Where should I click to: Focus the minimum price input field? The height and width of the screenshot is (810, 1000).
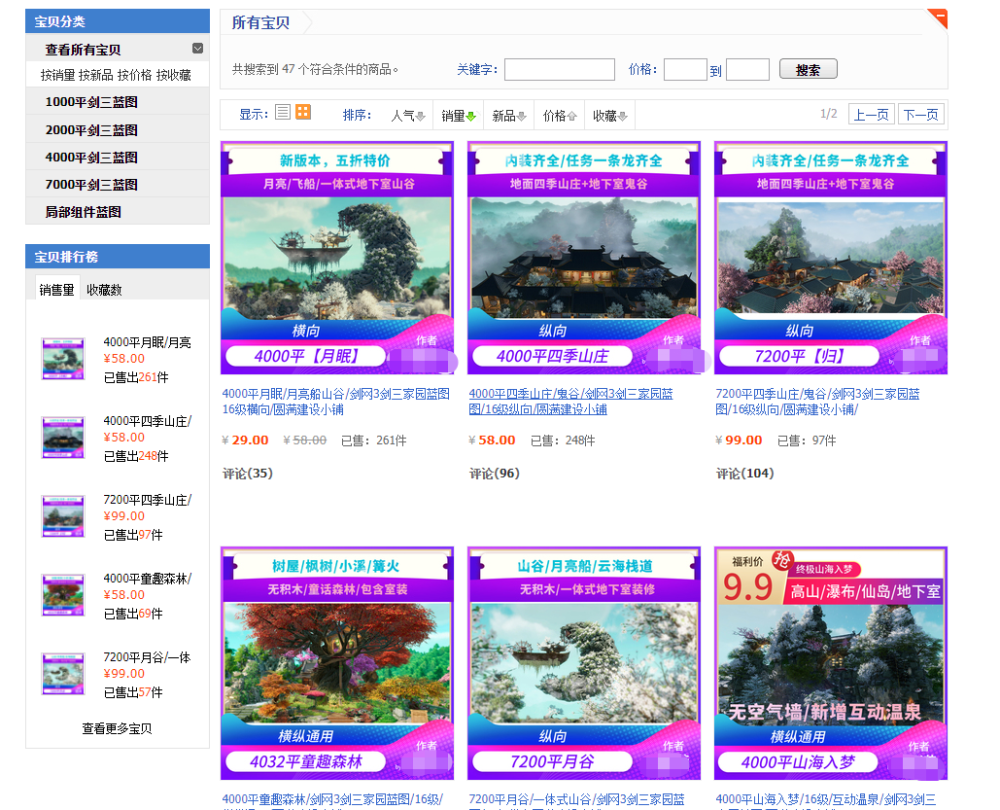pos(685,70)
